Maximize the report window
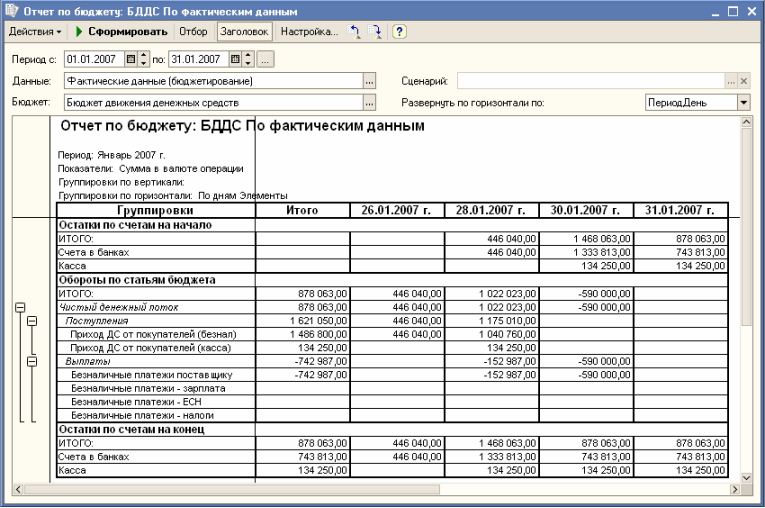 pos(733,11)
